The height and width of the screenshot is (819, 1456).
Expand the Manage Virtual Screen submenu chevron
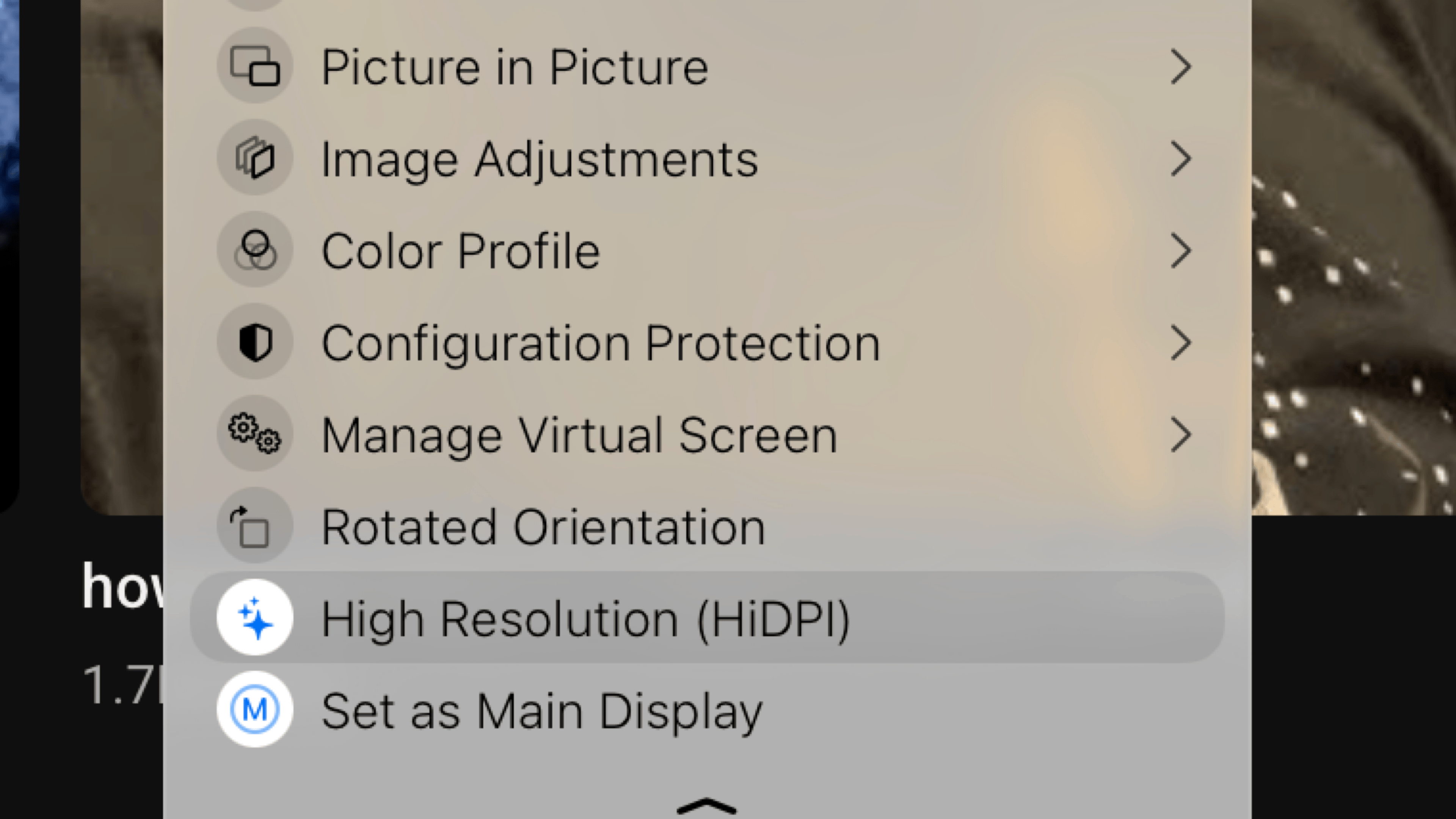point(1181,434)
